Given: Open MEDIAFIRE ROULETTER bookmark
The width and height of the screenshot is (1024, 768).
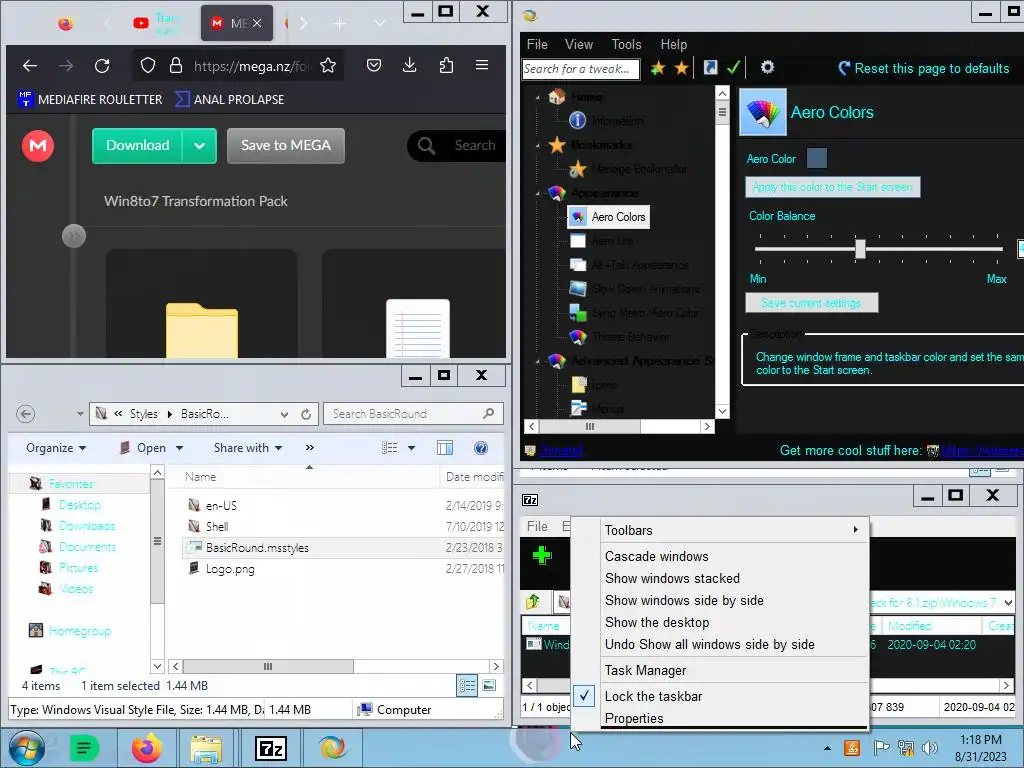Looking at the screenshot, I should click(x=90, y=99).
